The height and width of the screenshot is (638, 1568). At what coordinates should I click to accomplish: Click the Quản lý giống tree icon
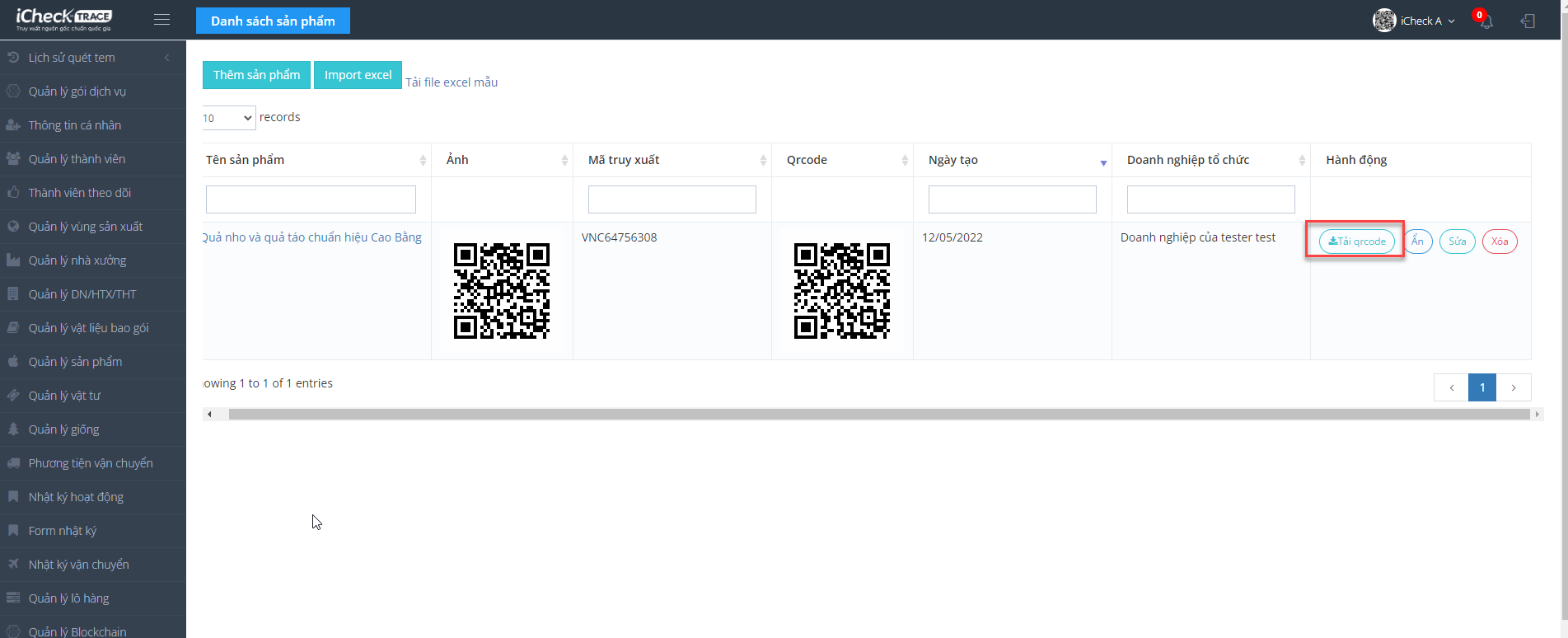click(x=13, y=429)
